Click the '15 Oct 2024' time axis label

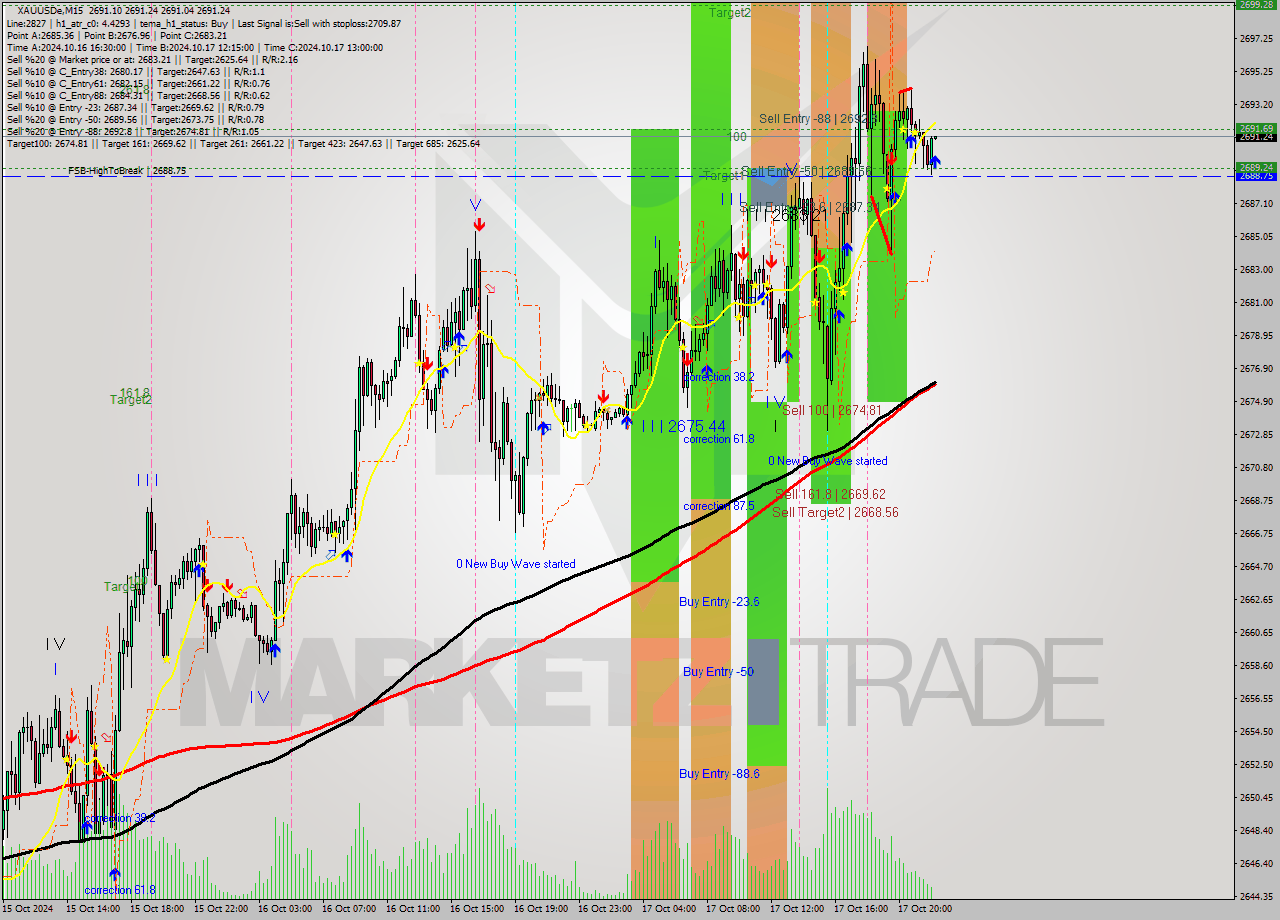click(x=27, y=909)
